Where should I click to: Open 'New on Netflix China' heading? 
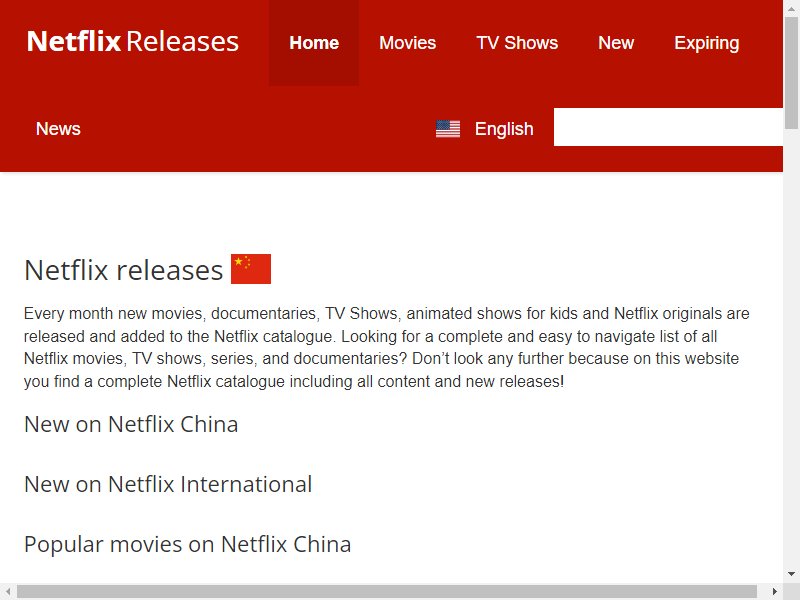pos(131,424)
